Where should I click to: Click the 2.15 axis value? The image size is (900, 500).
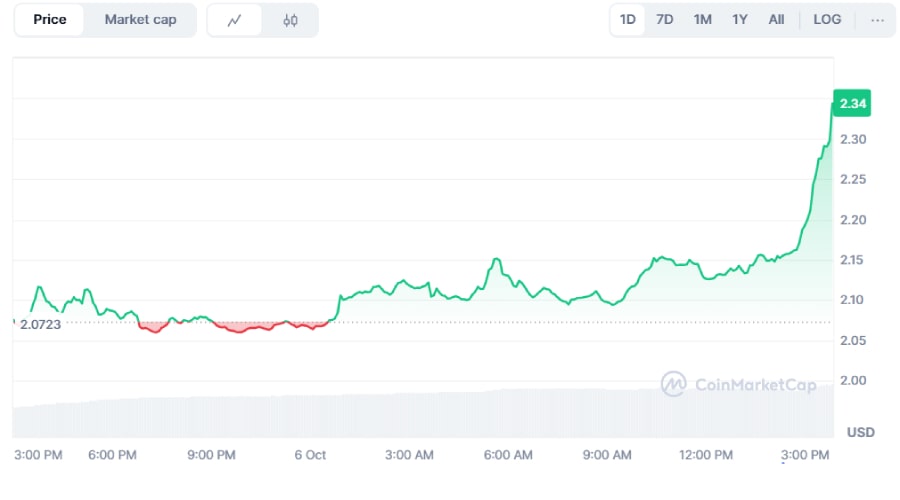point(852,260)
